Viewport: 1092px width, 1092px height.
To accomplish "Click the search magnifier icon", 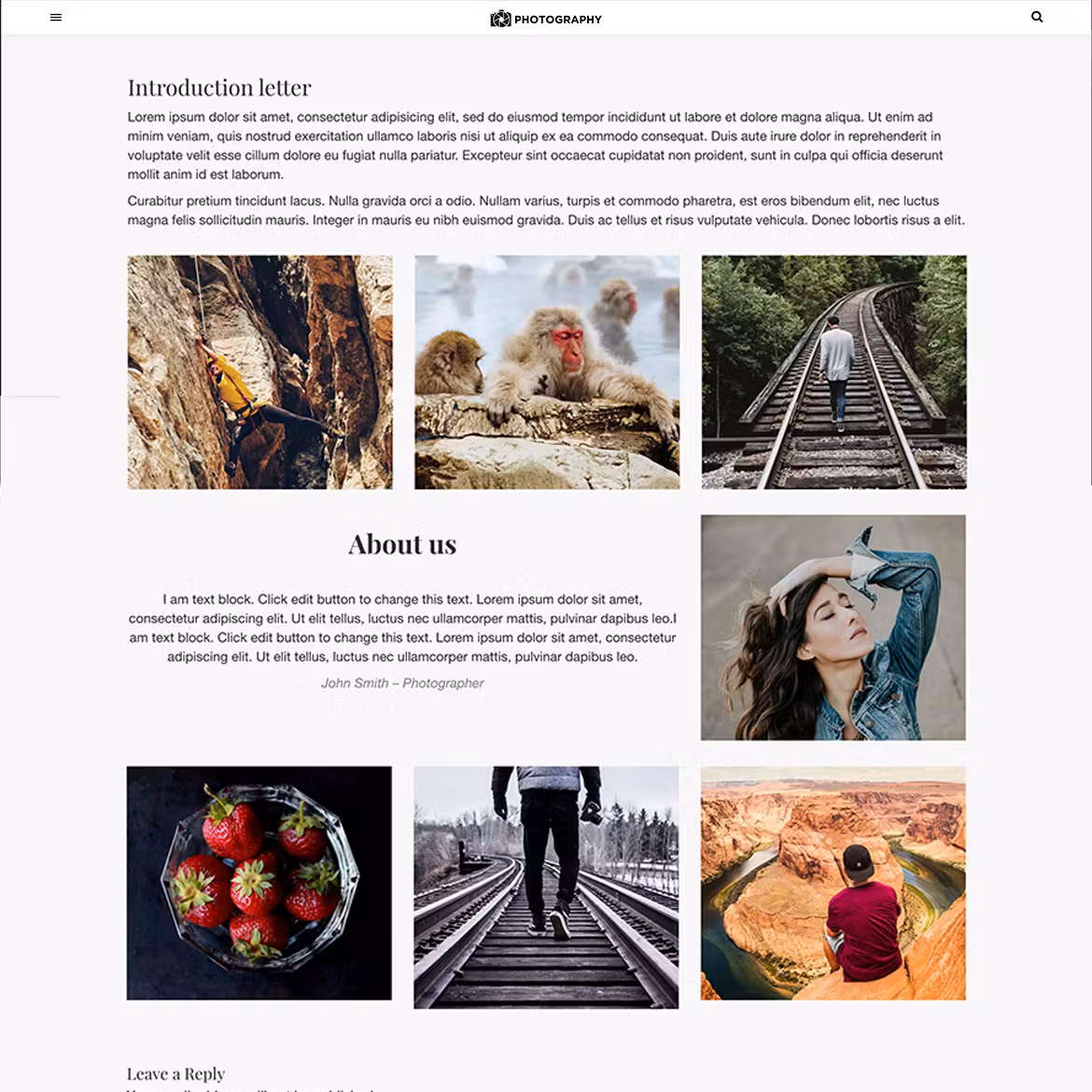I will pyautogui.click(x=1036, y=17).
